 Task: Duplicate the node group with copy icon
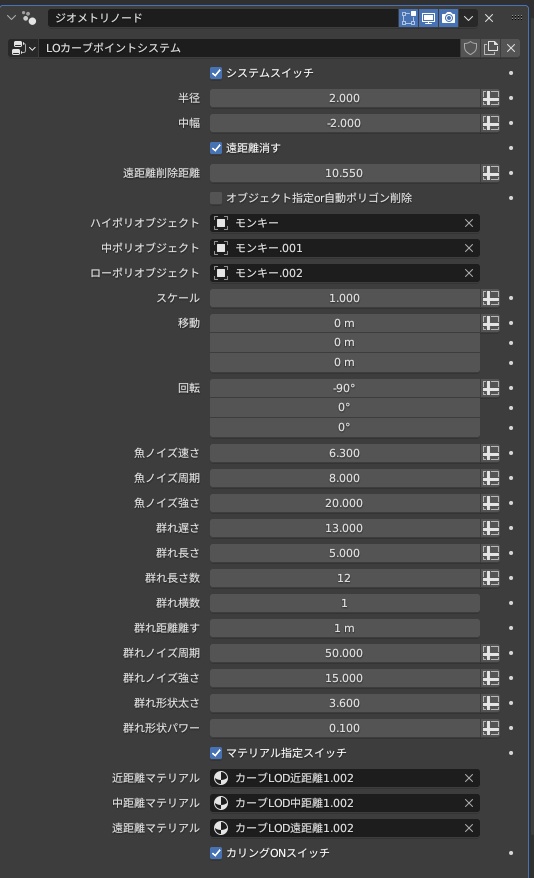(x=490, y=48)
